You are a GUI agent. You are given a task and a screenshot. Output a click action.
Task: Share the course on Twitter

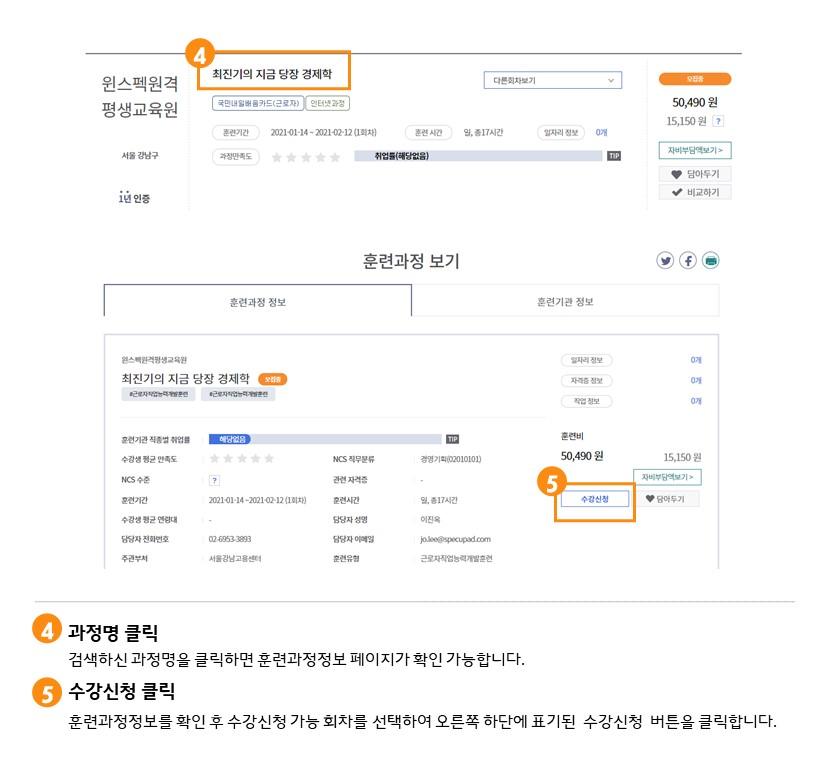click(665, 261)
